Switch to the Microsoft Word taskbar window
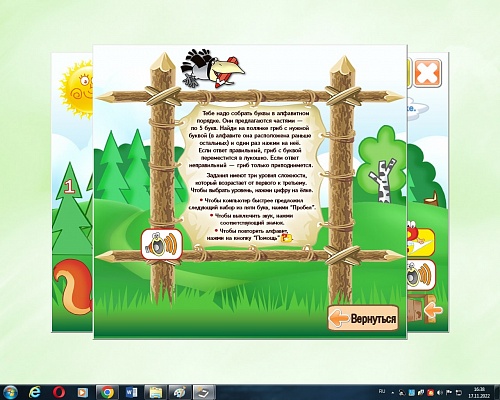500x400 pixels. click(x=131, y=392)
